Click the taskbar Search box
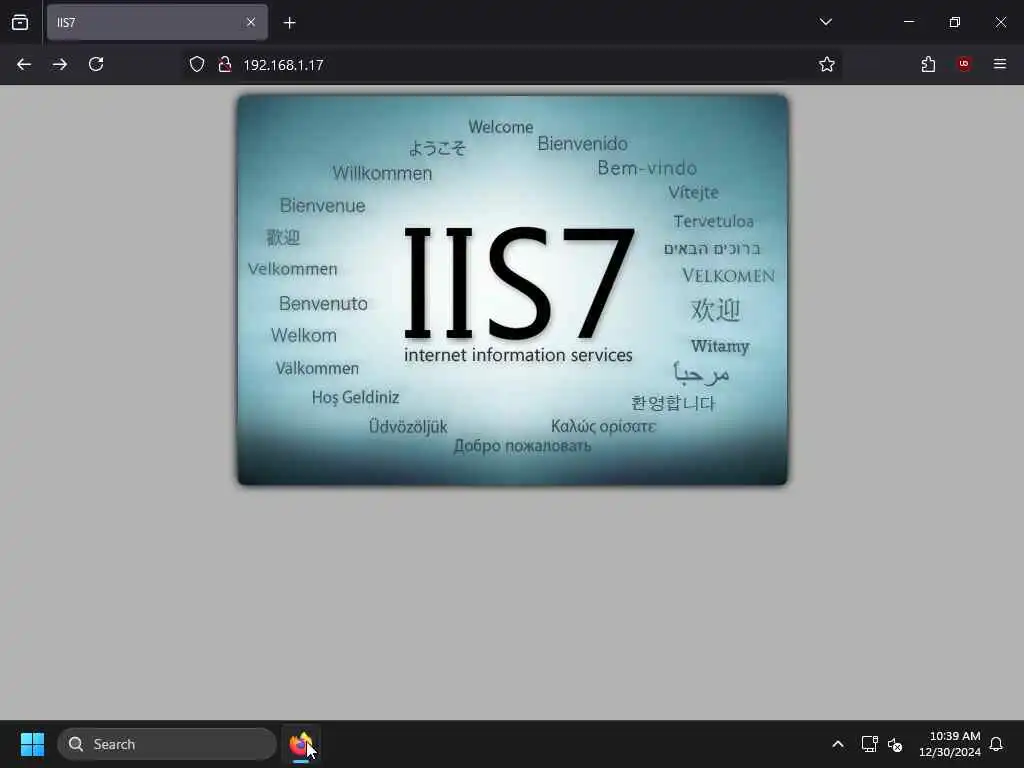The image size is (1024, 768). coord(167,744)
